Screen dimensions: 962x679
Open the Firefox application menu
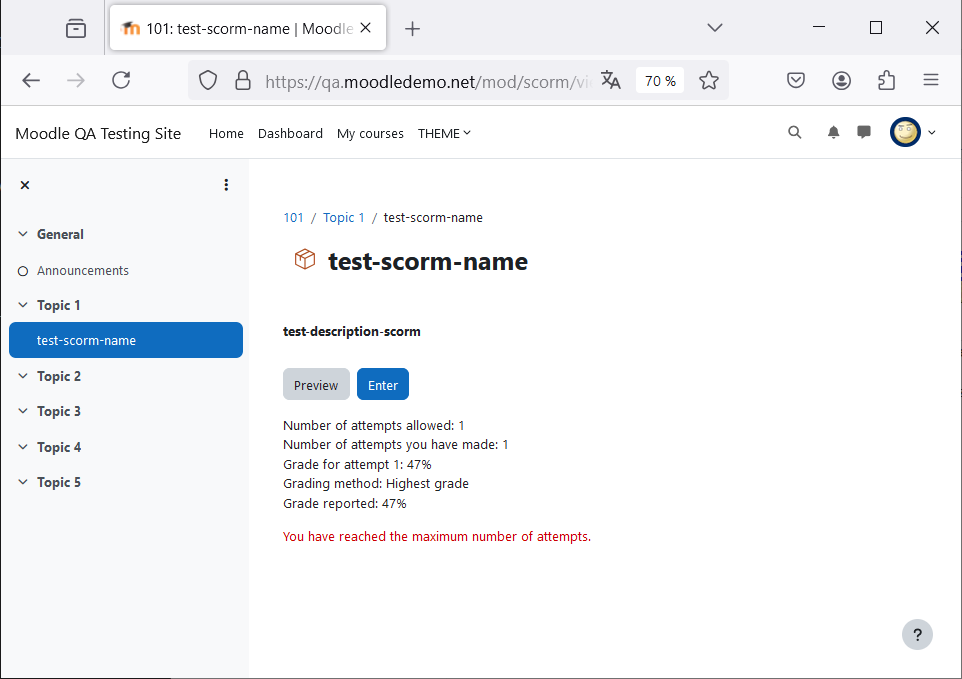click(x=931, y=80)
